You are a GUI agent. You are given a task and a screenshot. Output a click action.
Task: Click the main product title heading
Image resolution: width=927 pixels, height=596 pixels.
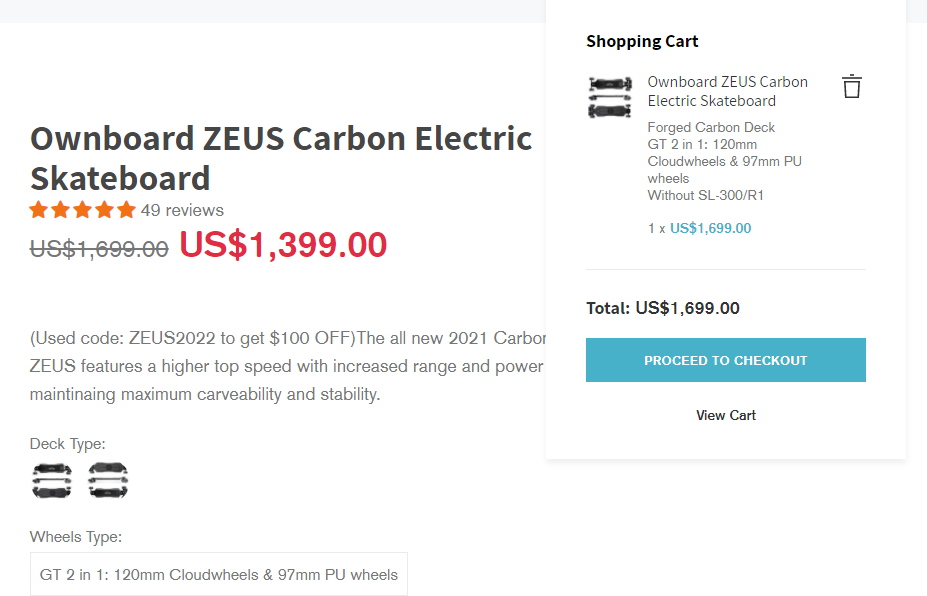click(281, 158)
